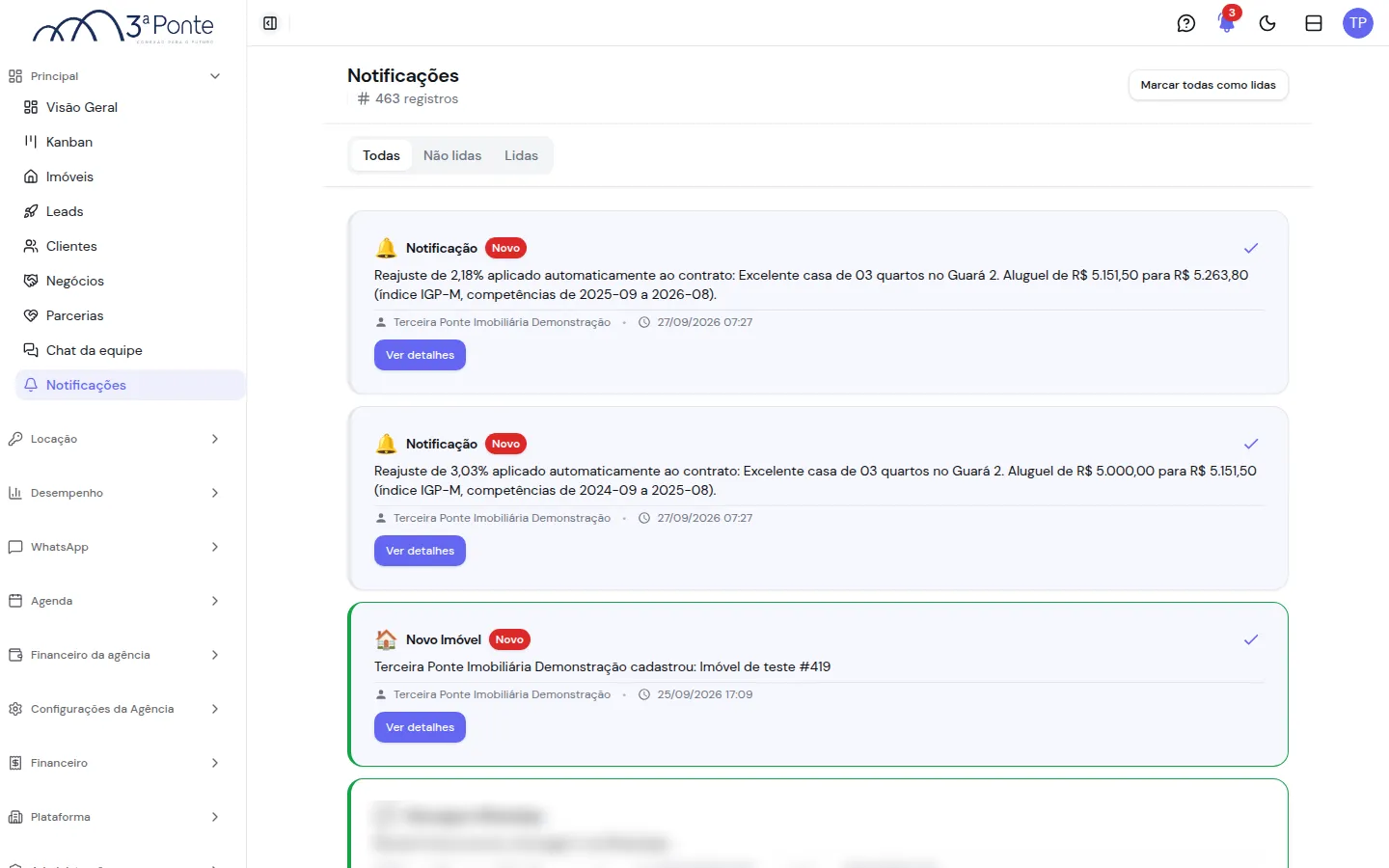
Task: Click the Negócios handshake icon
Action: click(x=31, y=281)
